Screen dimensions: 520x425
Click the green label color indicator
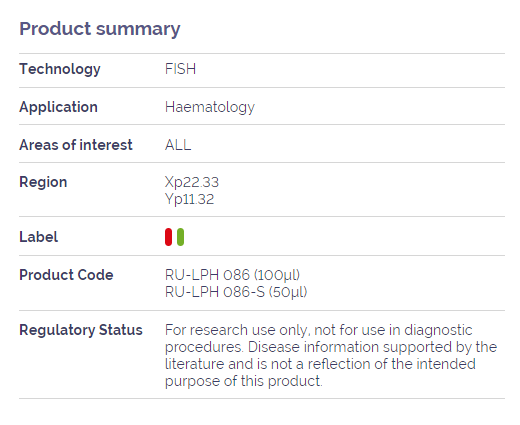(x=180, y=237)
